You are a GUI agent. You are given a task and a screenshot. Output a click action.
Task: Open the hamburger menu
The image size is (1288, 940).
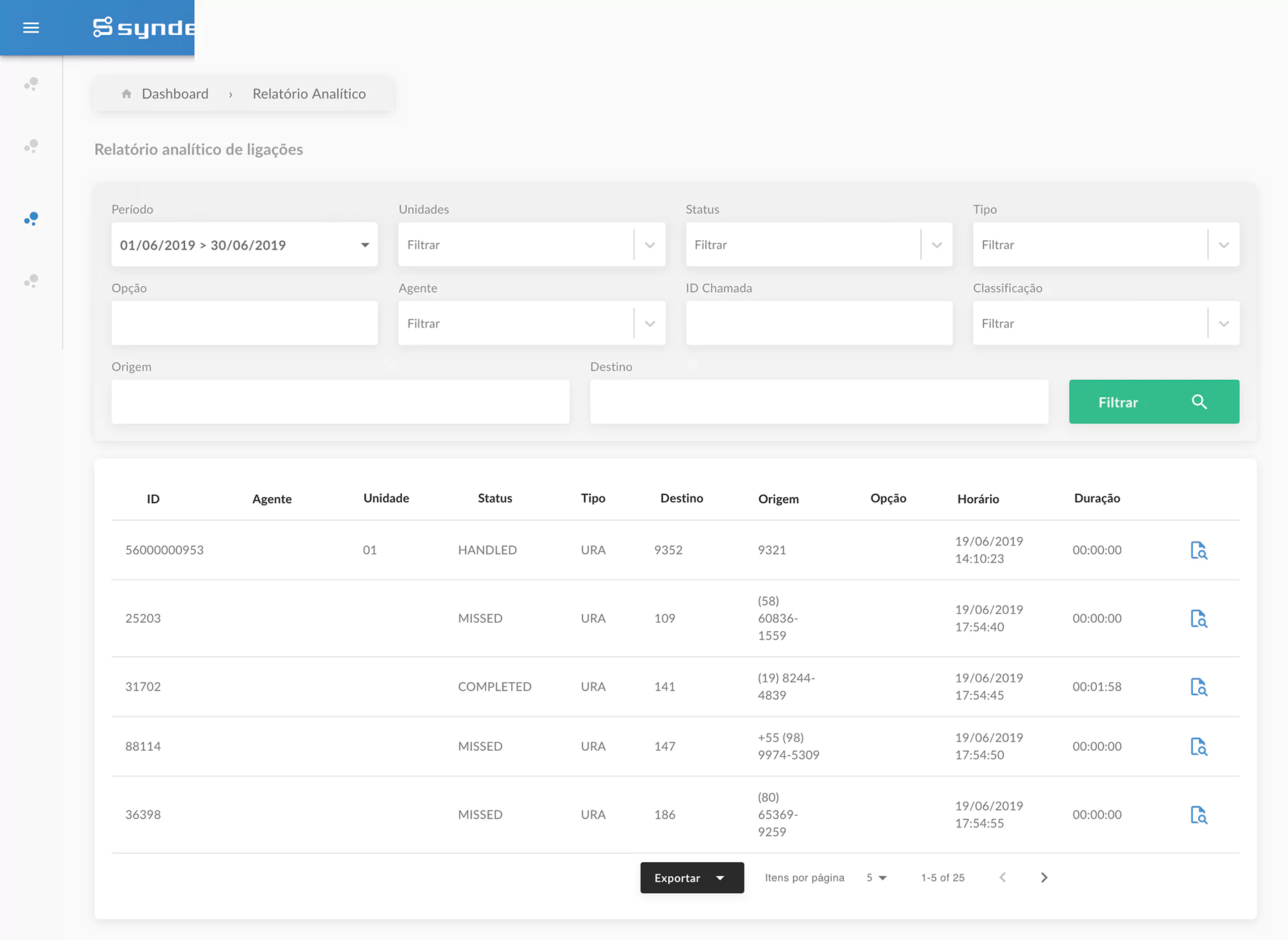pyautogui.click(x=31, y=28)
